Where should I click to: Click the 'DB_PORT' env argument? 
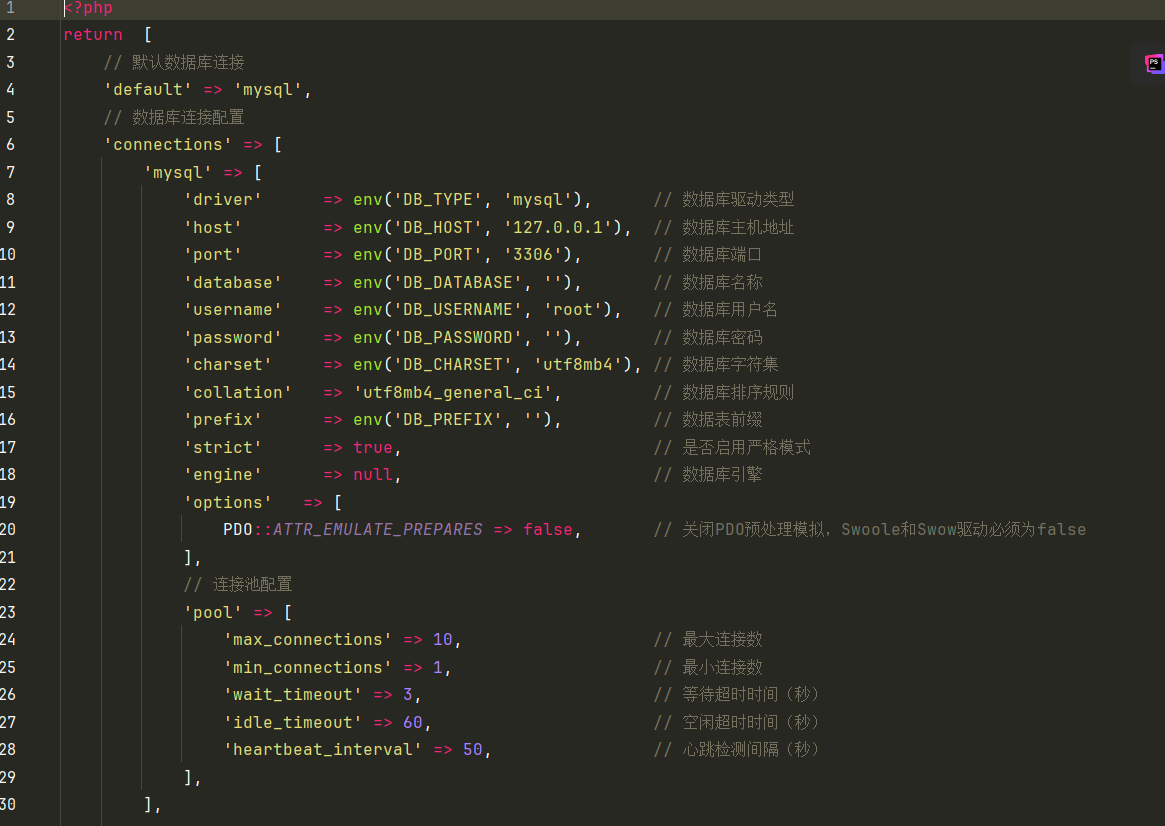tap(438, 255)
